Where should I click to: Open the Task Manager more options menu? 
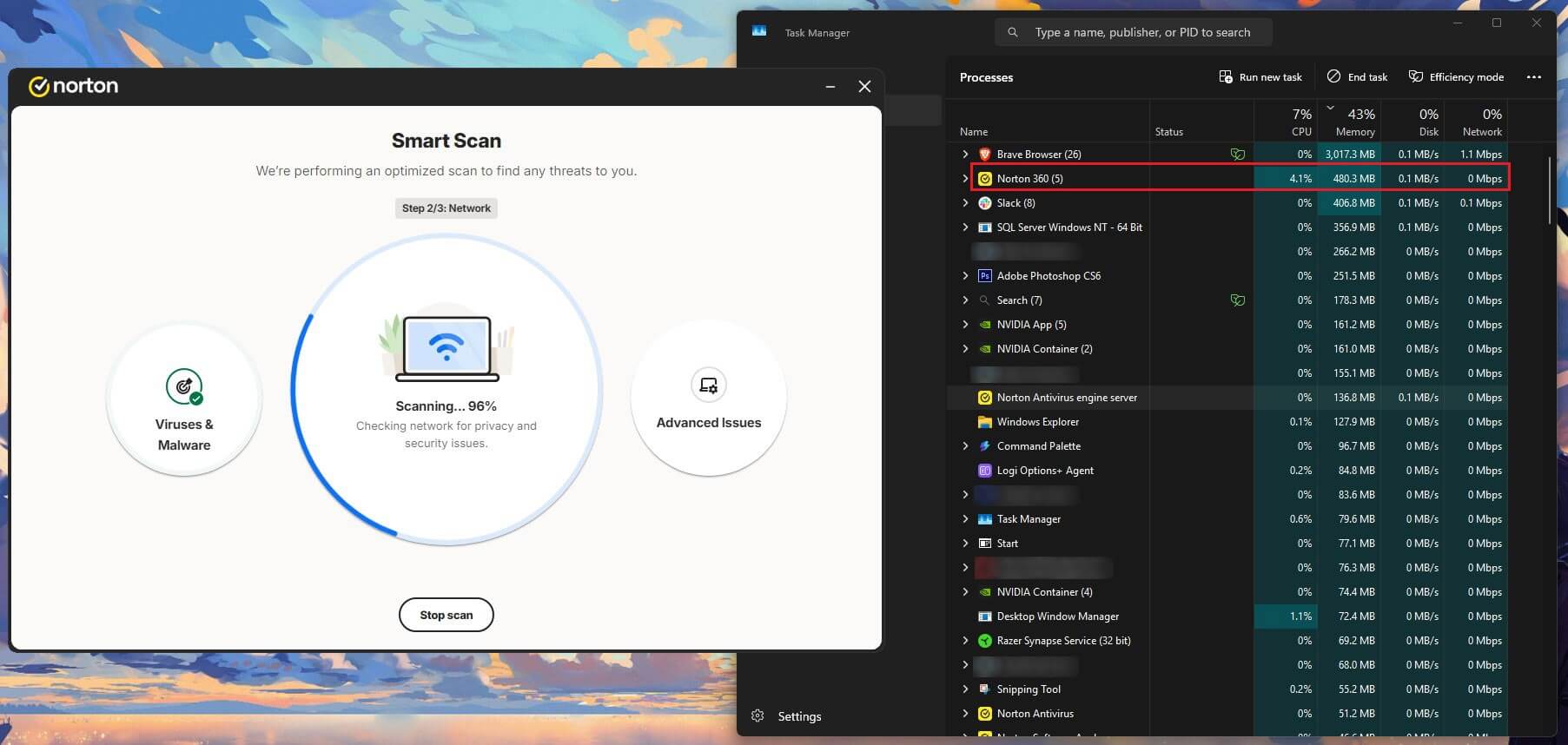(1534, 77)
